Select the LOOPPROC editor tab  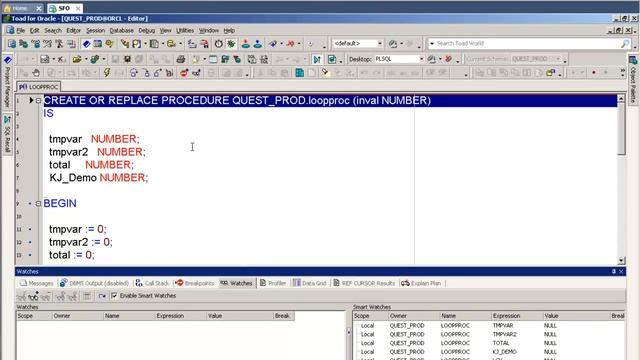coord(39,87)
